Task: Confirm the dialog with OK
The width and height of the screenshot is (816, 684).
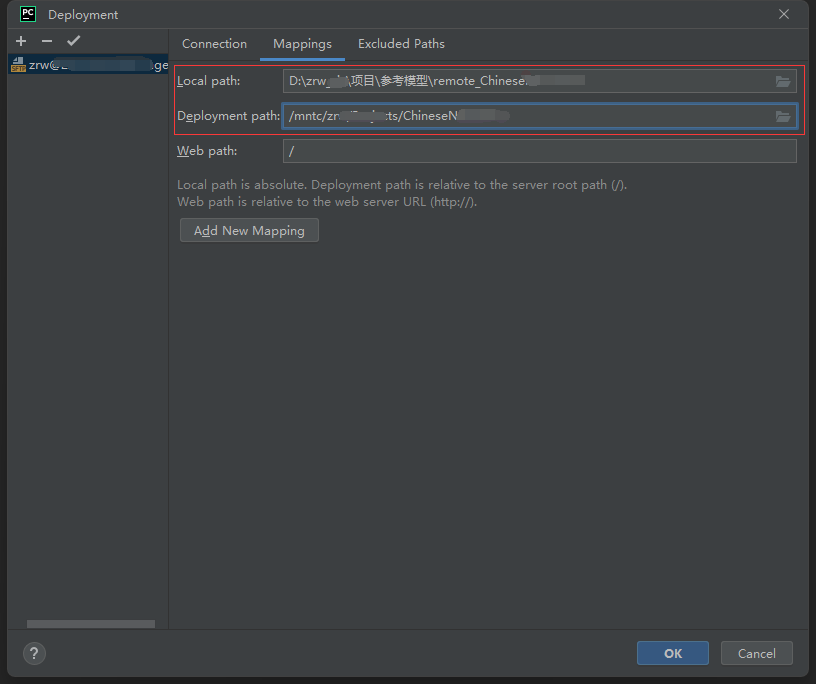Action: tap(673, 653)
